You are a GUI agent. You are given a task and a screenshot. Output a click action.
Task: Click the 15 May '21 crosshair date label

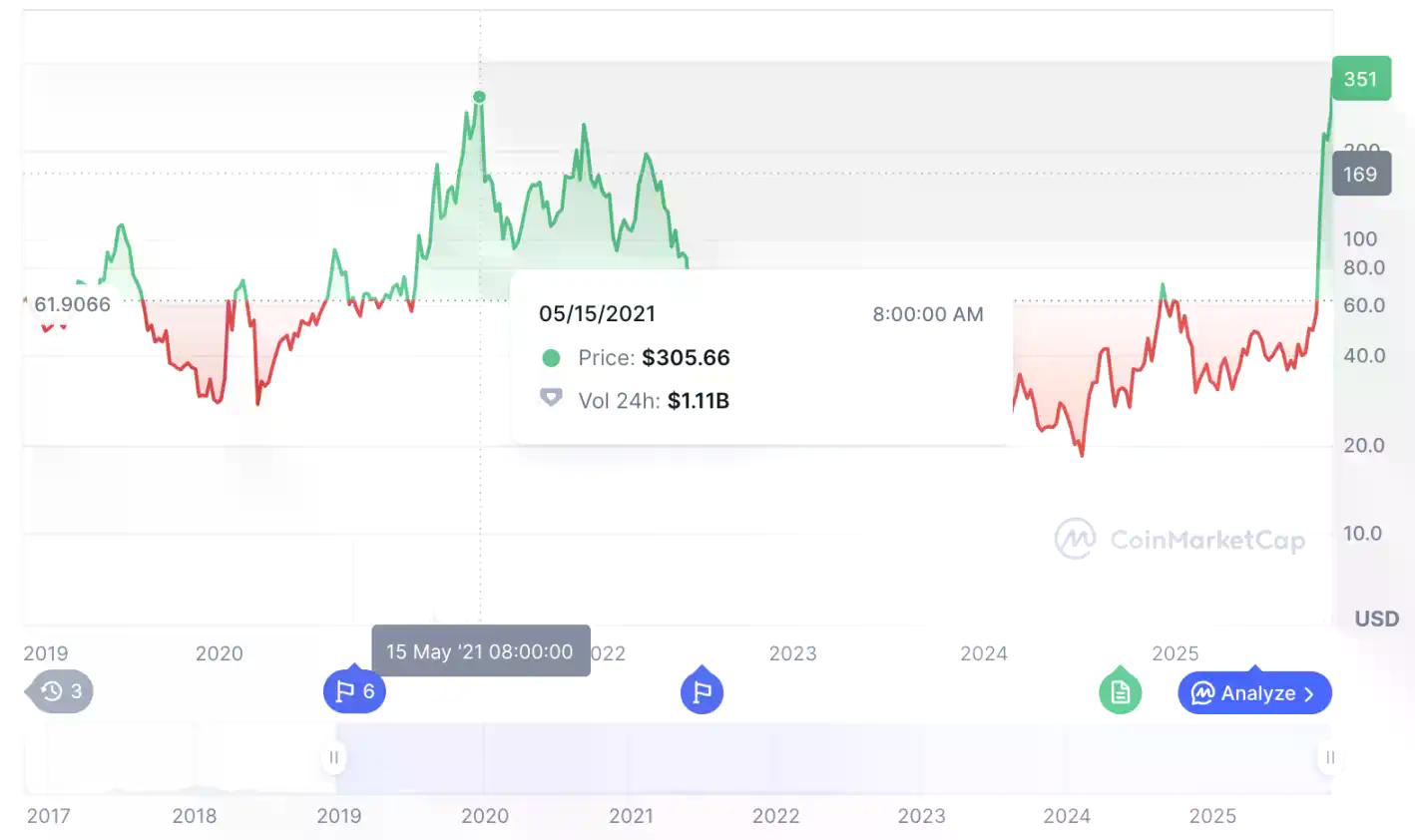(480, 651)
